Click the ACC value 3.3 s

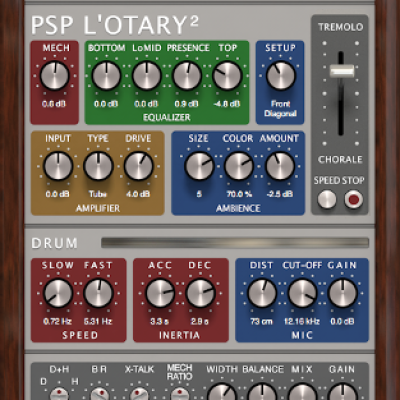pyautogui.click(x=159, y=321)
